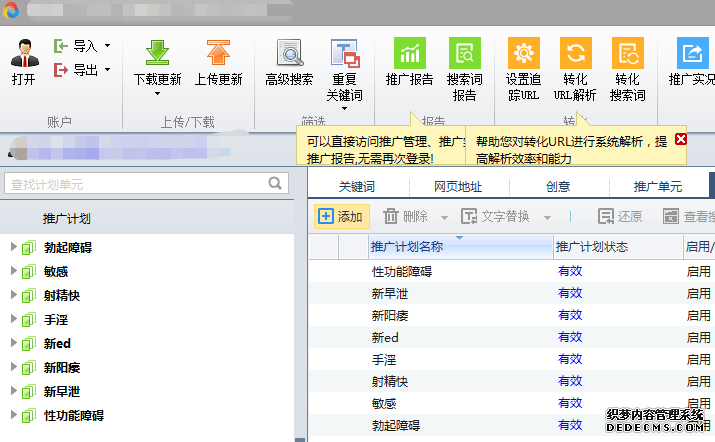
Task: Switch to the 关键词 tab
Action: [x=356, y=186]
